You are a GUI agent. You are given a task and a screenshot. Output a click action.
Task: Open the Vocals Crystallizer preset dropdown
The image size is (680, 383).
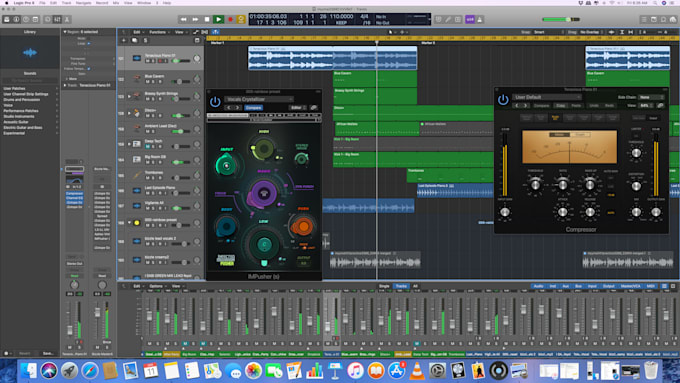(259, 99)
